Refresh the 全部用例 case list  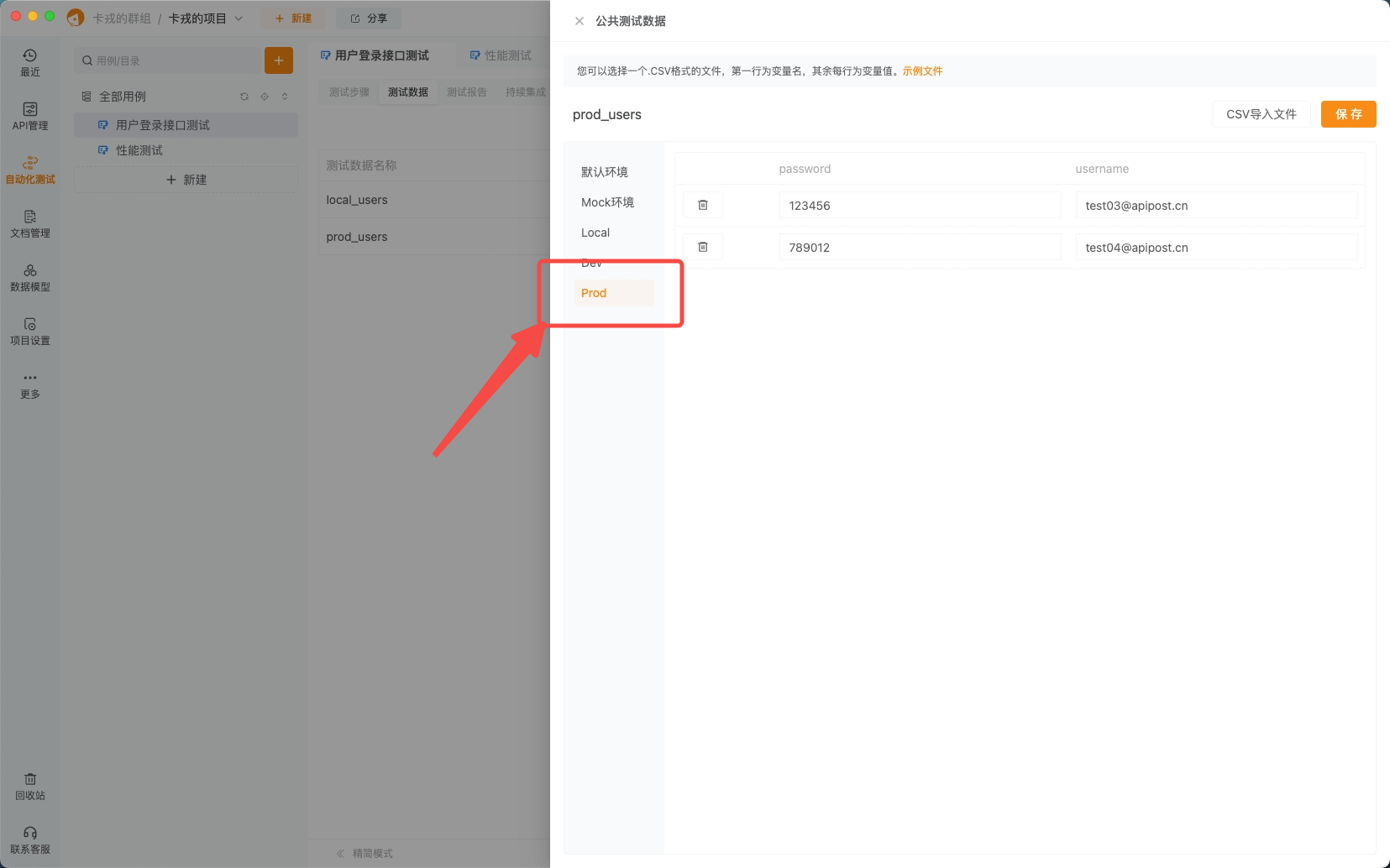[x=244, y=97]
